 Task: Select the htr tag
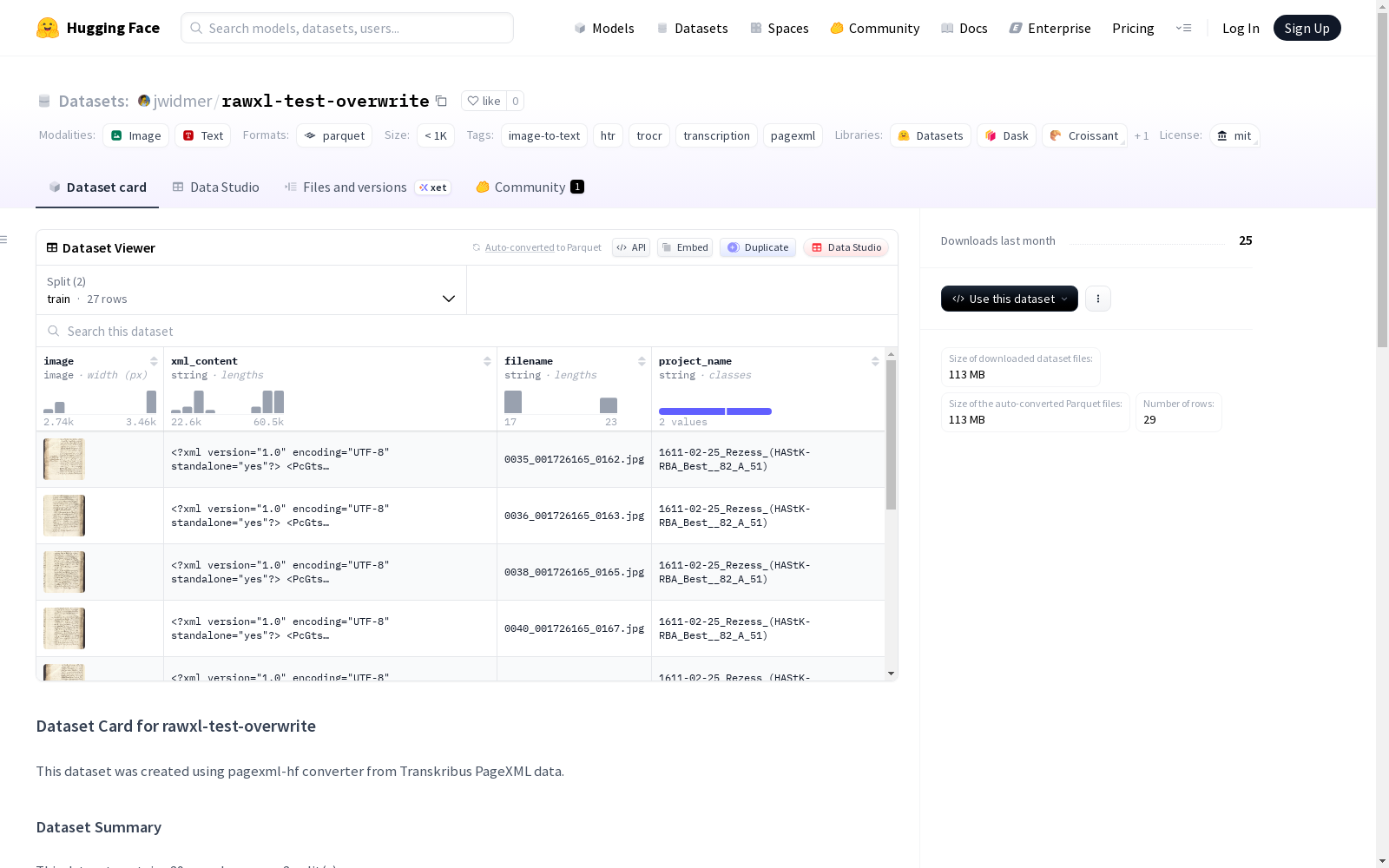608,135
